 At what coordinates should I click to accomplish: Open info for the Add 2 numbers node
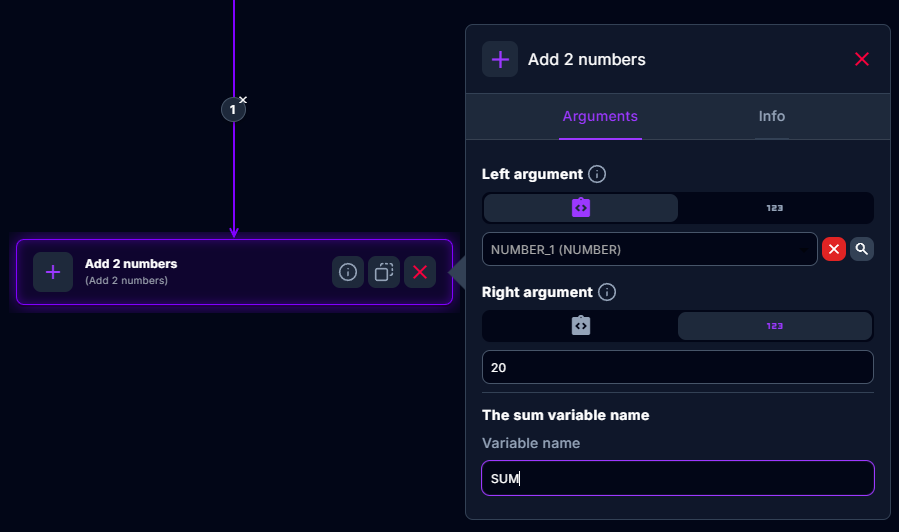[348, 272]
